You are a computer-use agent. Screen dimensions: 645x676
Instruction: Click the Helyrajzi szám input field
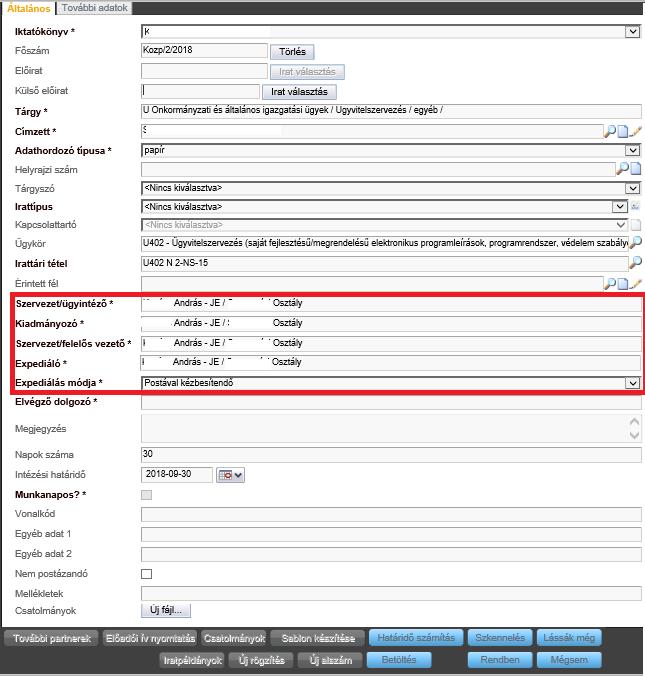378,169
